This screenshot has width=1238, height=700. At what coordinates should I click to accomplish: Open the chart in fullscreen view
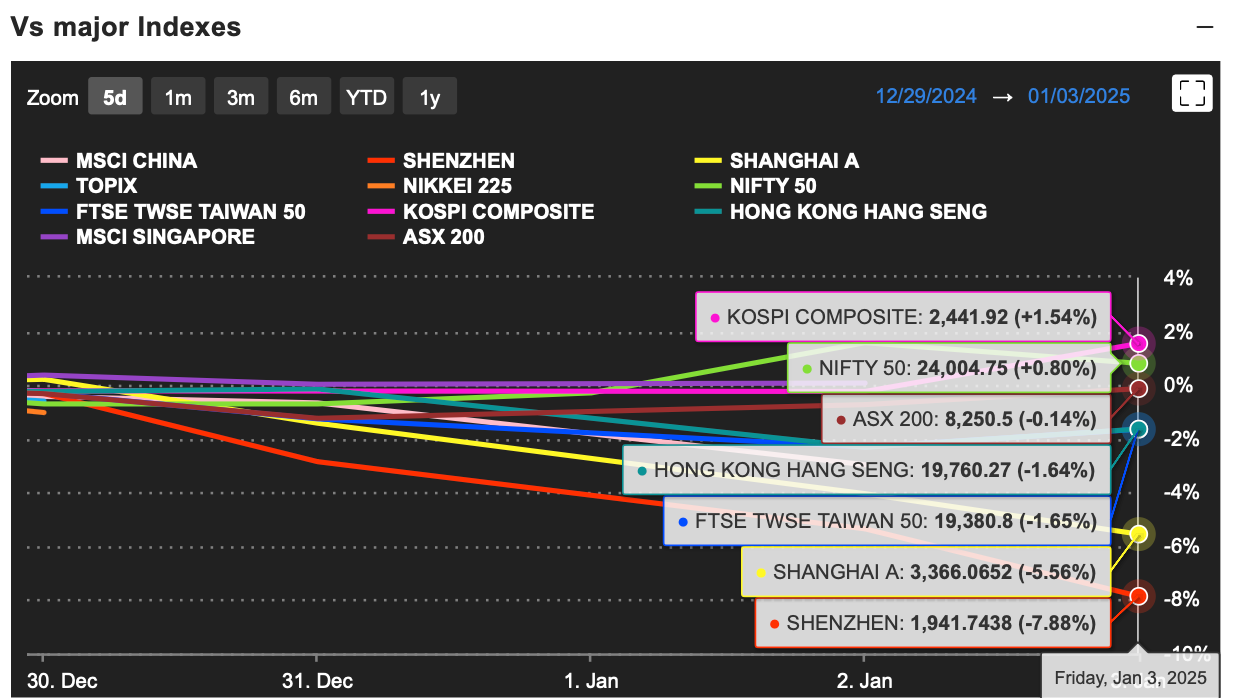click(1191, 94)
